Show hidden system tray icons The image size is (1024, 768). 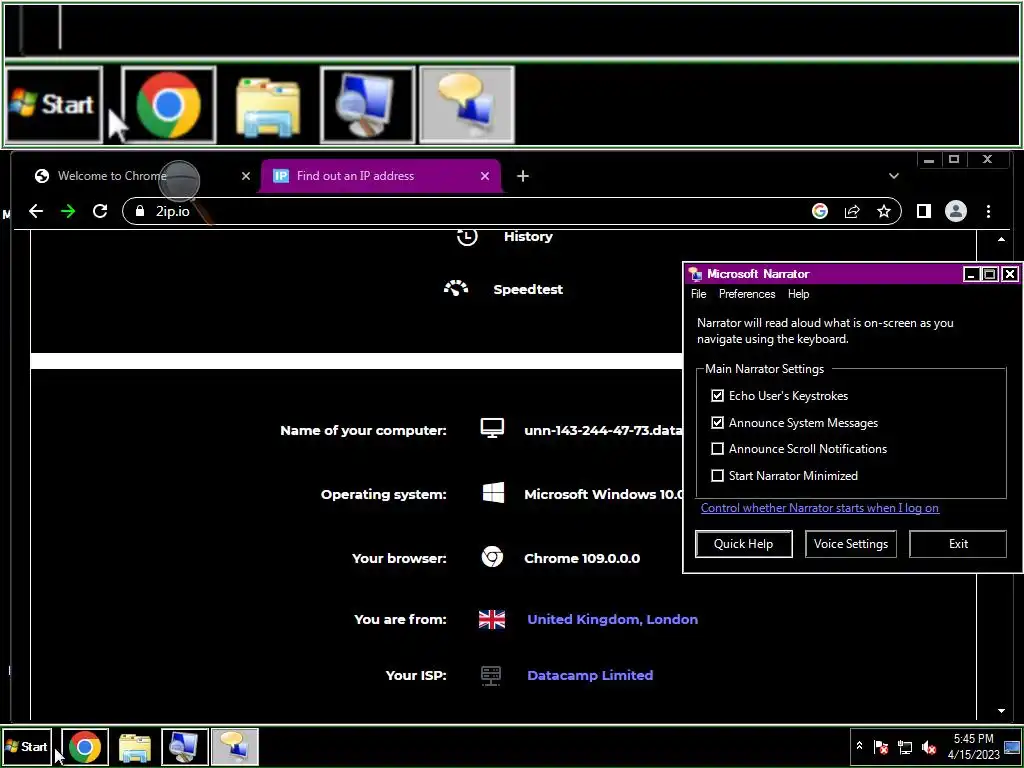tap(859, 746)
